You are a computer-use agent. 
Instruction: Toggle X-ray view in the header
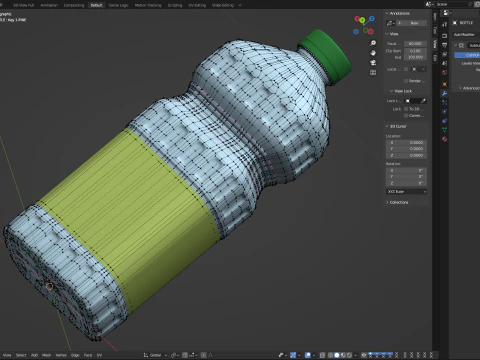click(322, 355)
